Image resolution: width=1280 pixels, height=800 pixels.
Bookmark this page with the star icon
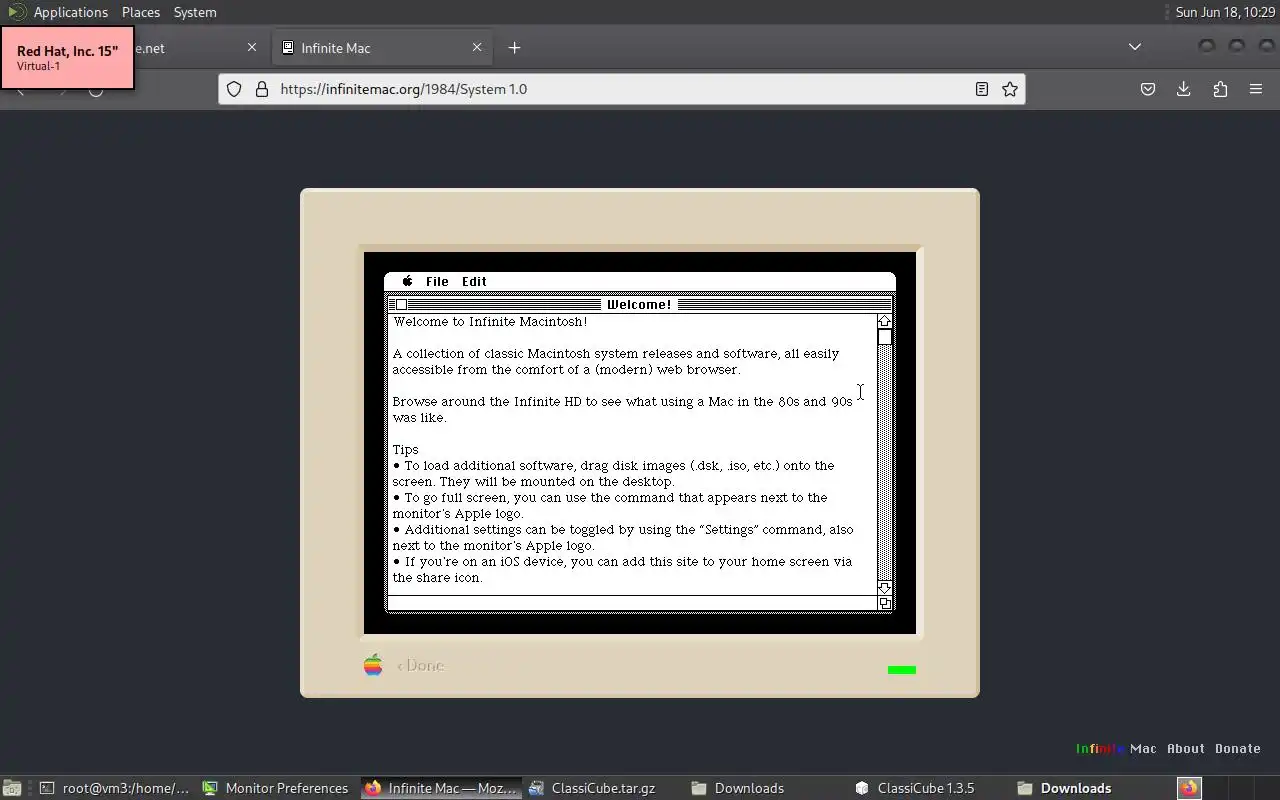tap(1010, 89)
